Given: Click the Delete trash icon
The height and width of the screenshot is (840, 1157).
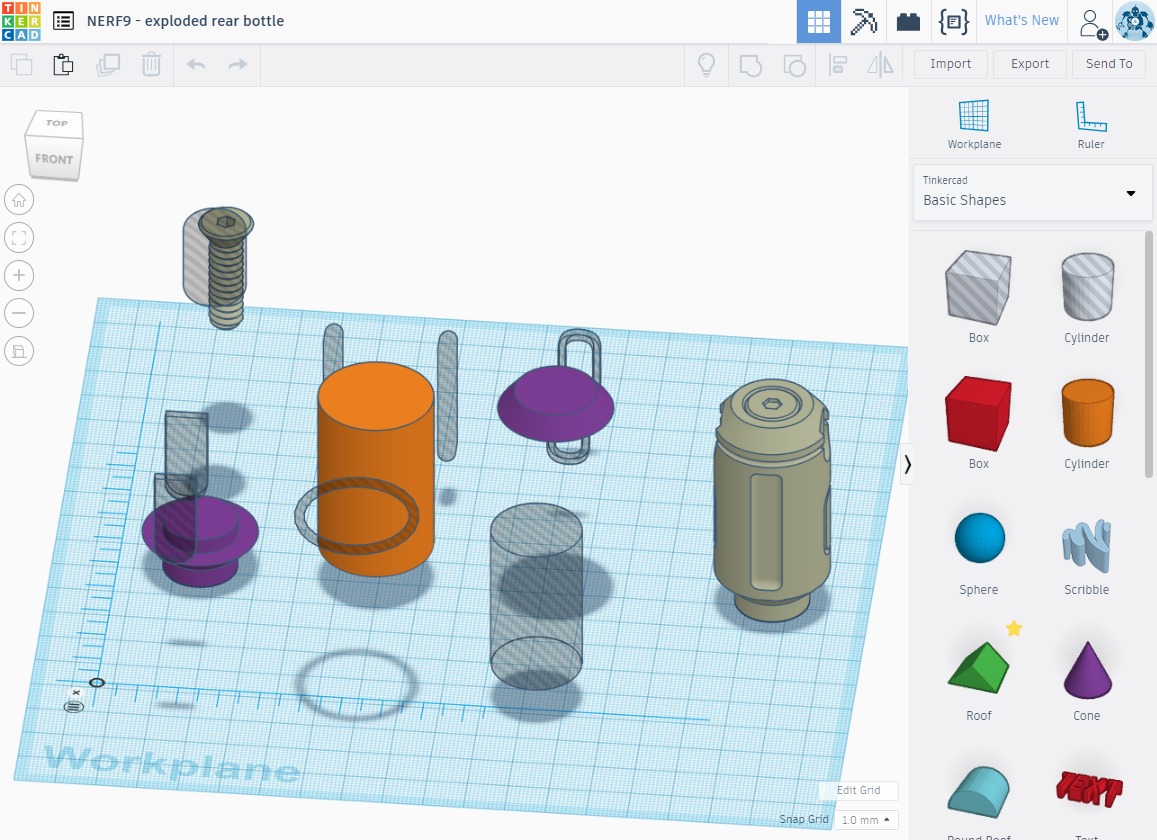Looking at the screenshot, I should pos(151,65).
